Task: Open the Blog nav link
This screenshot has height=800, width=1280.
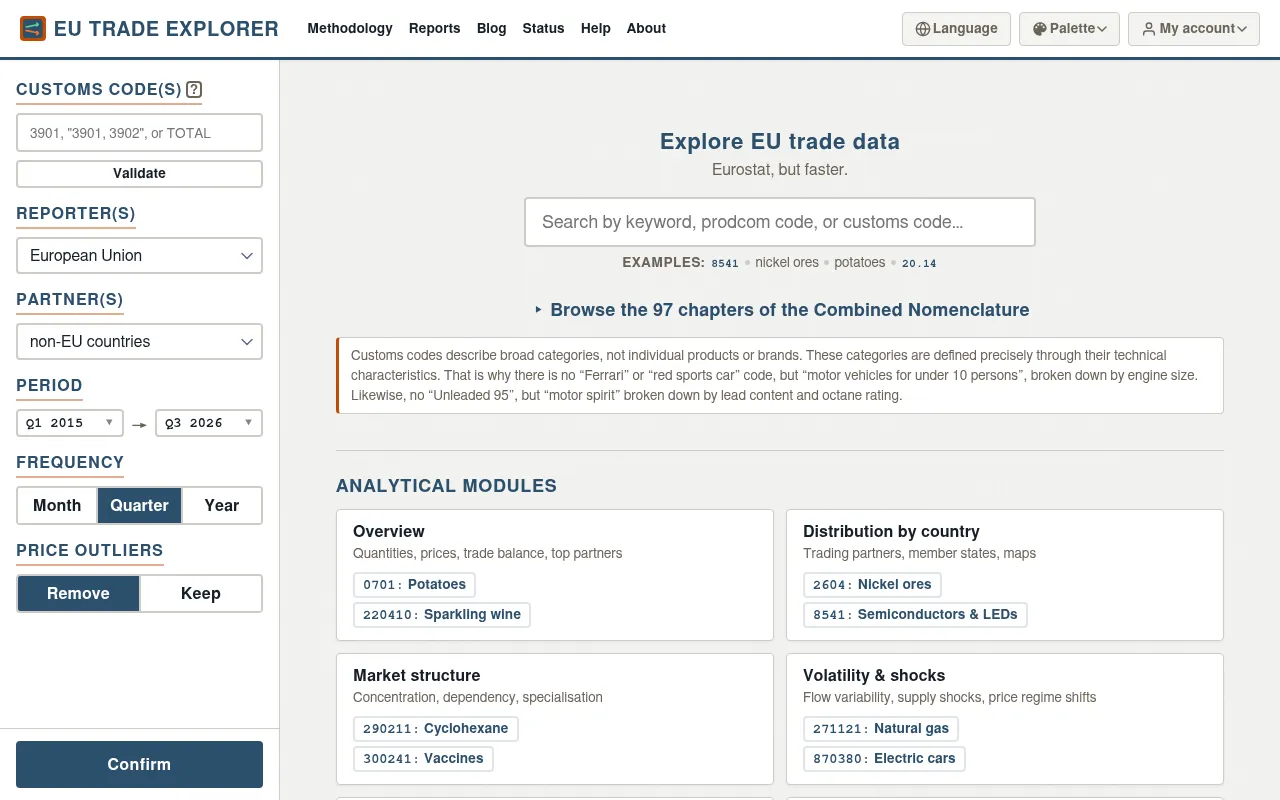Action: coord(492,29)
